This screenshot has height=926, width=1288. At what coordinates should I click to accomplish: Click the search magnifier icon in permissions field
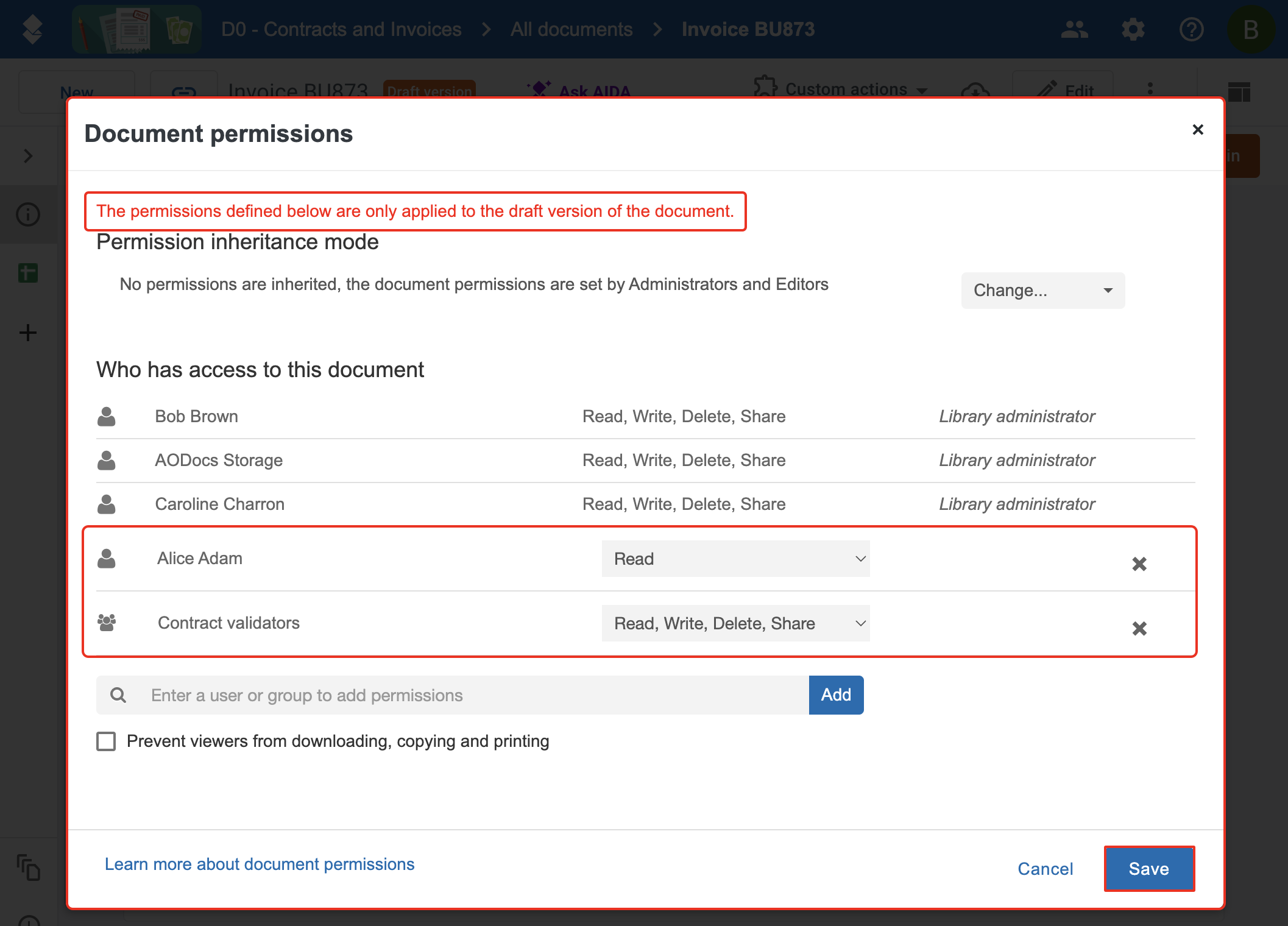click(118, 695)
